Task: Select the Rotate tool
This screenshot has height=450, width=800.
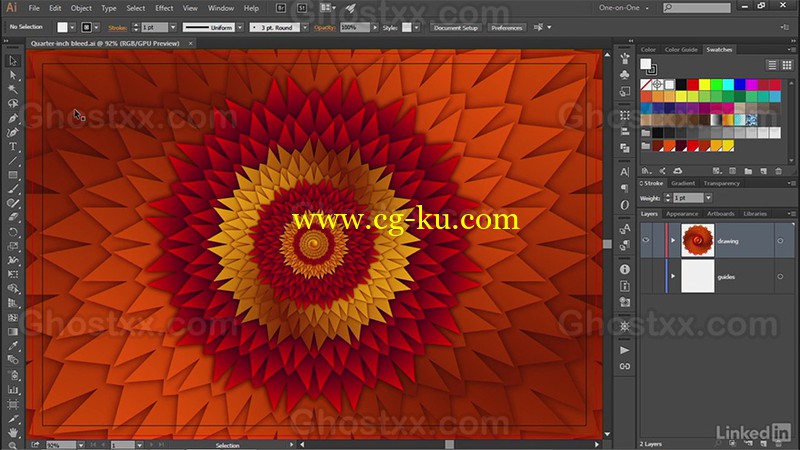Action: [x=13, y=232]
